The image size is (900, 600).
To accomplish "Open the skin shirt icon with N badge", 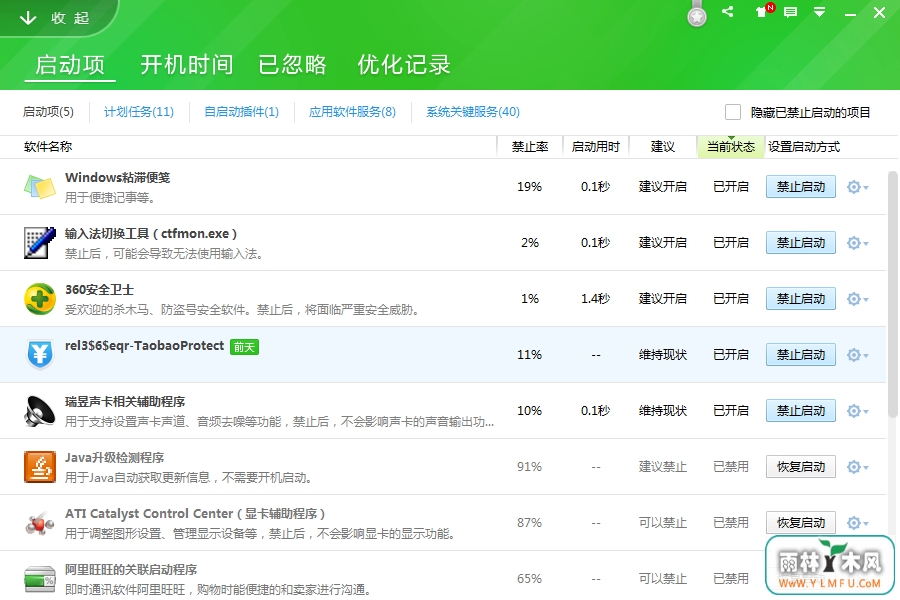I will 764,11.
